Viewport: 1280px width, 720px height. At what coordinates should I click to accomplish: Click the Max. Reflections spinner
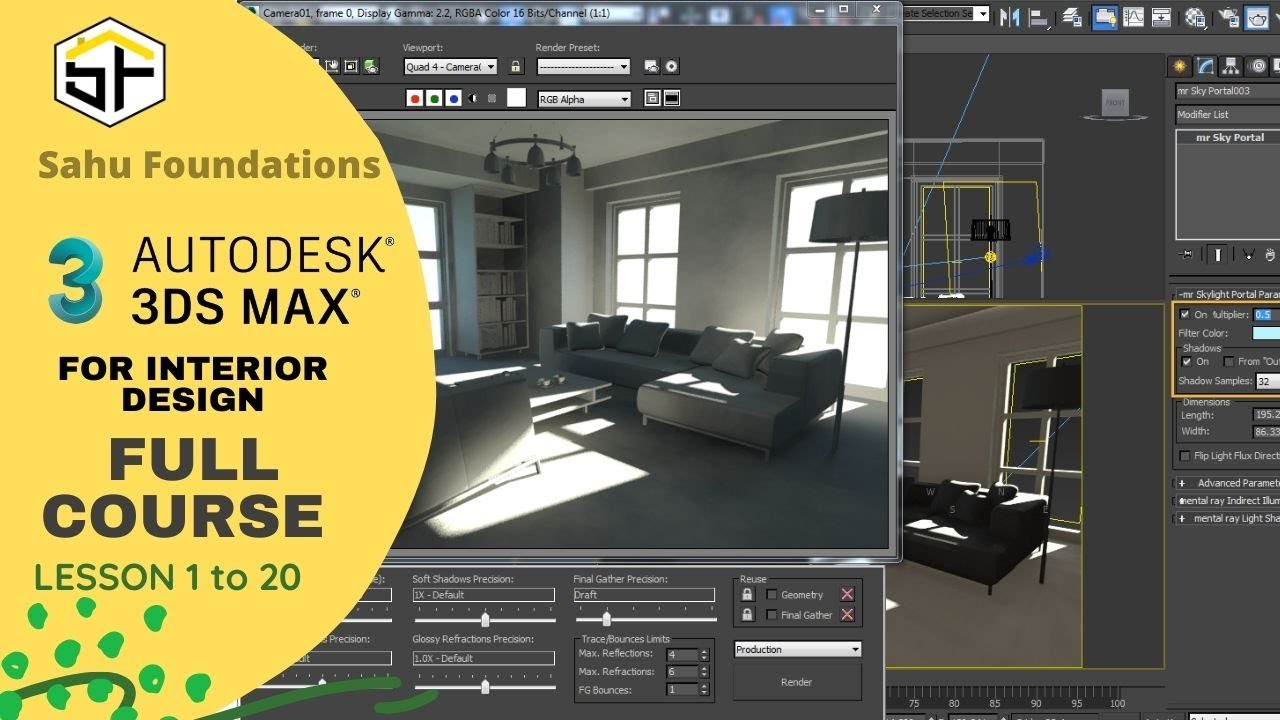(704, 654)
